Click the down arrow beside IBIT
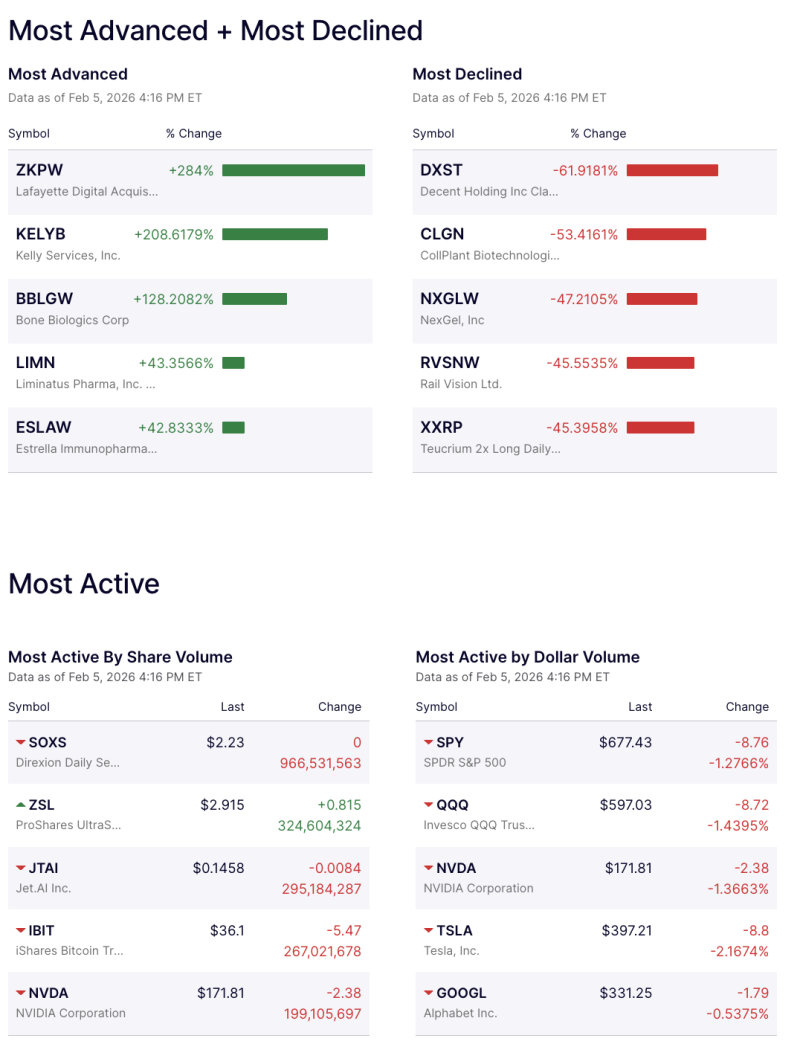Screen dimensions: 800x1044 pyautogui.click(x=19, y=931)
